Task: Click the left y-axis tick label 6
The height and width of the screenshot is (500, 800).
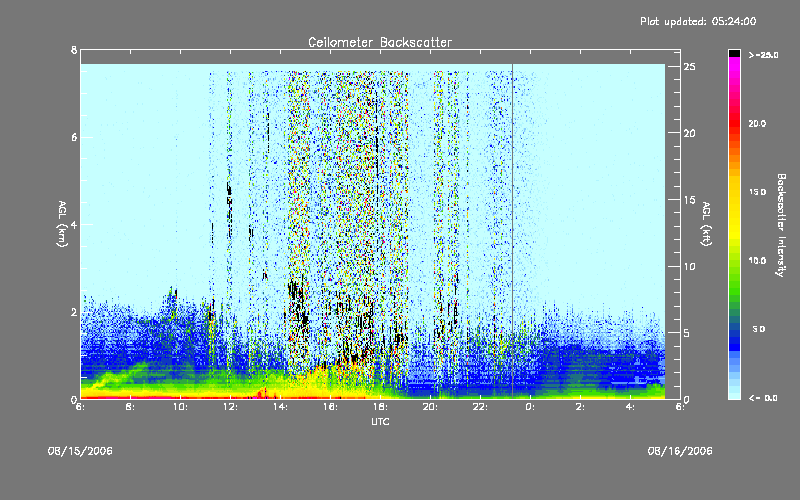Action: point(74,137)
